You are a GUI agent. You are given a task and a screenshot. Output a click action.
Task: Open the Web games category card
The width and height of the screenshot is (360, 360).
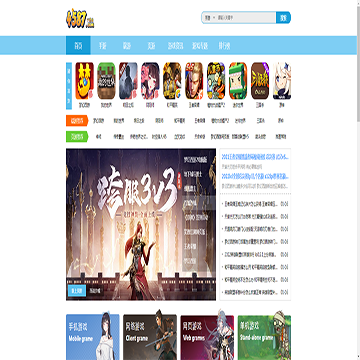tap(207, 337)
